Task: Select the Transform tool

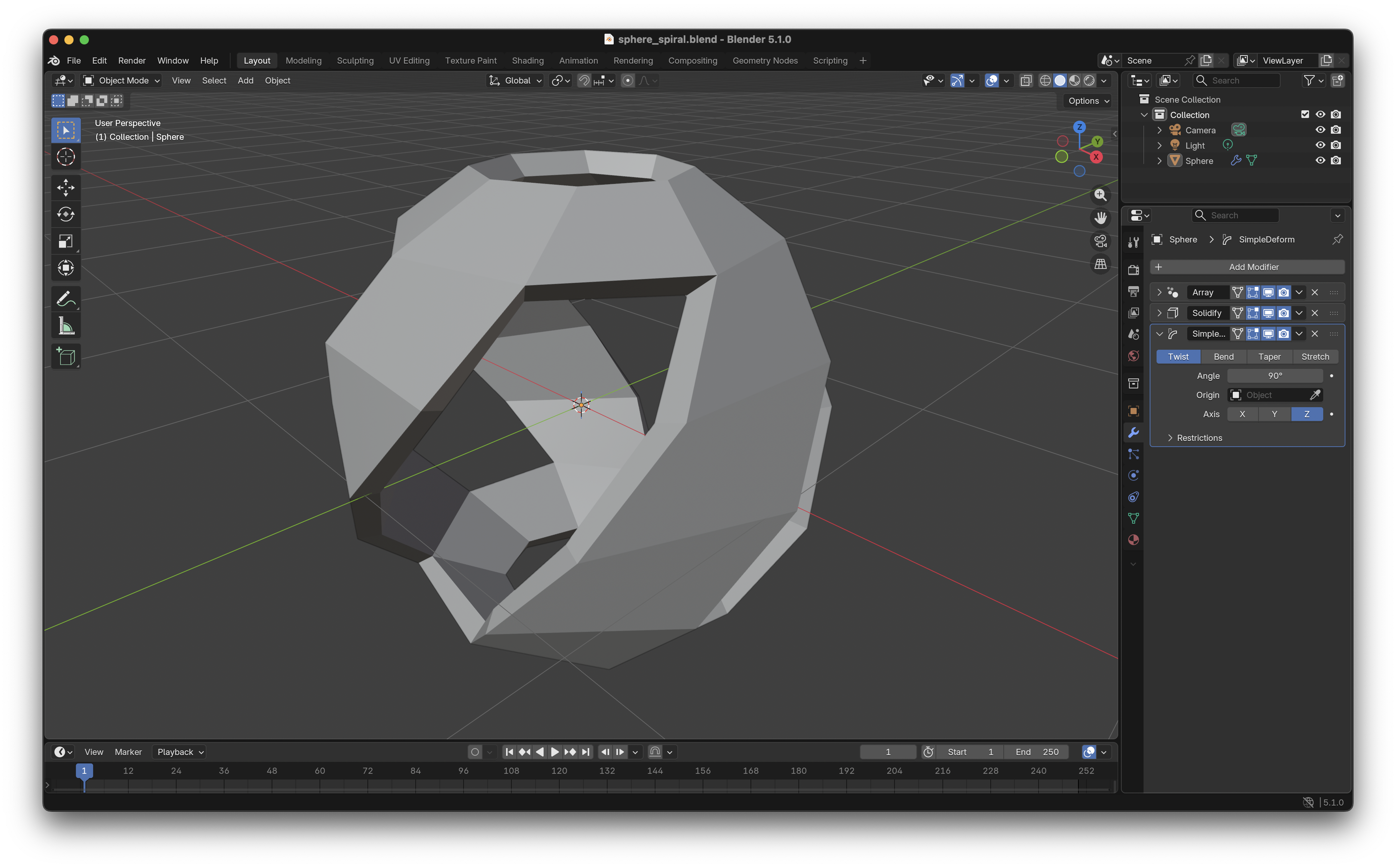Action: point(66,268)
